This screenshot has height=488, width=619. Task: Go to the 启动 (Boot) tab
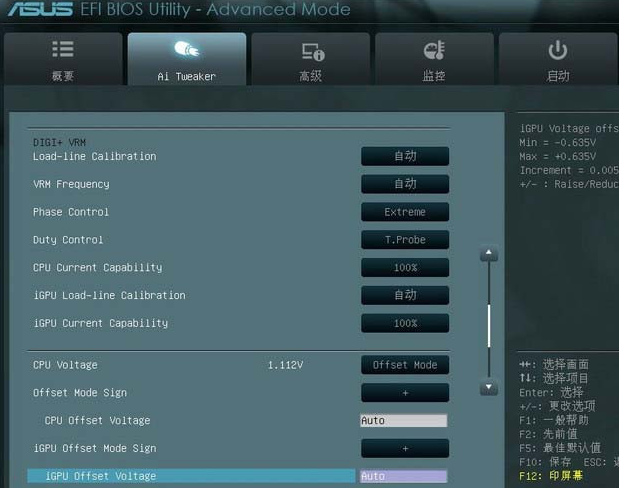(558, 59)
